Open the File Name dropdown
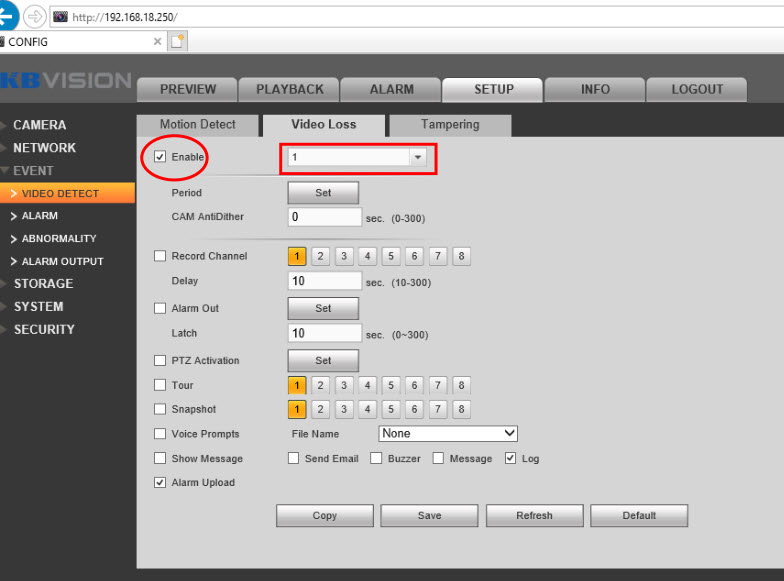784x581 pixels. coord(448,434)
